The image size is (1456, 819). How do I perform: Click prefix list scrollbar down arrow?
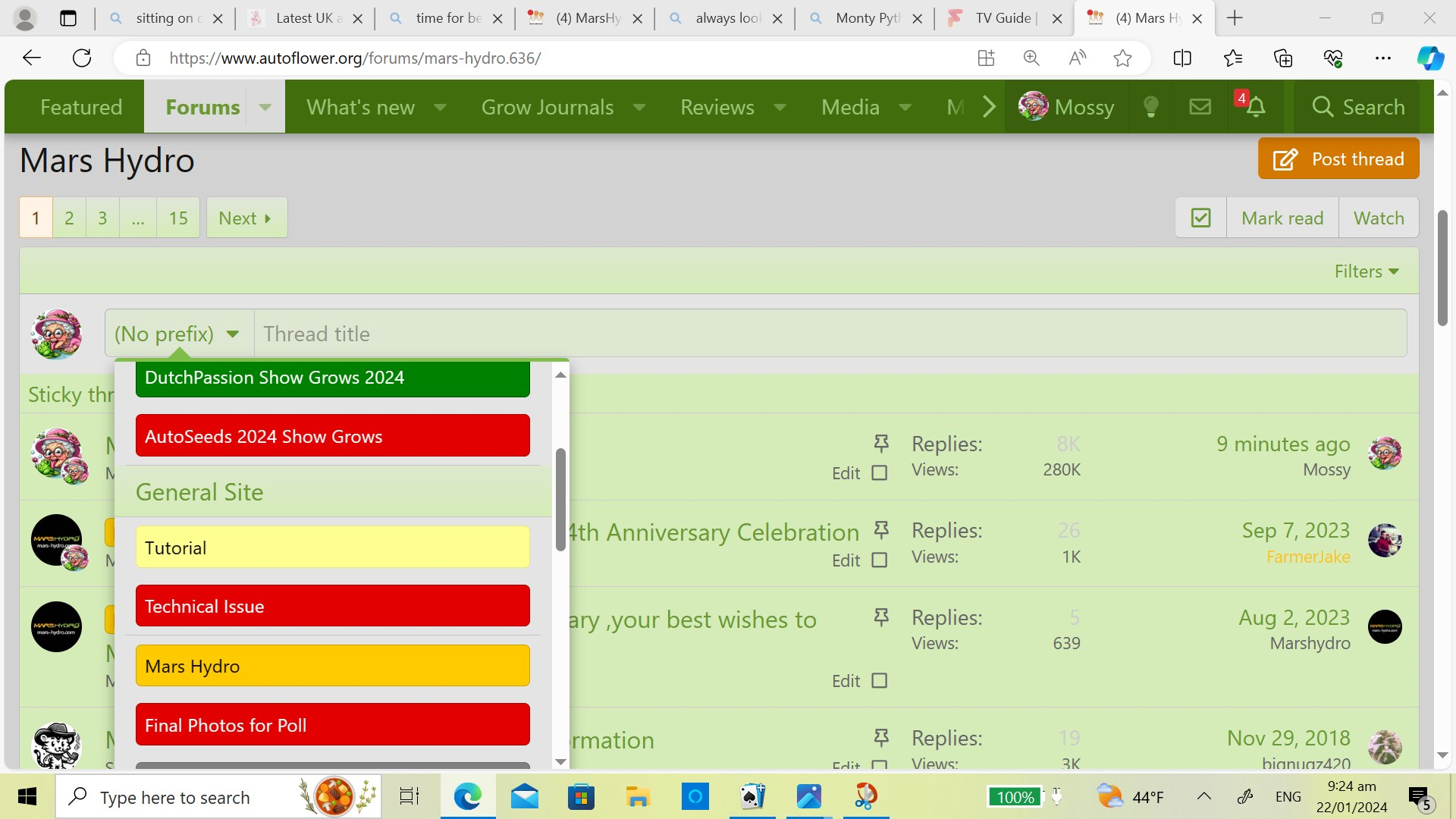560,762
